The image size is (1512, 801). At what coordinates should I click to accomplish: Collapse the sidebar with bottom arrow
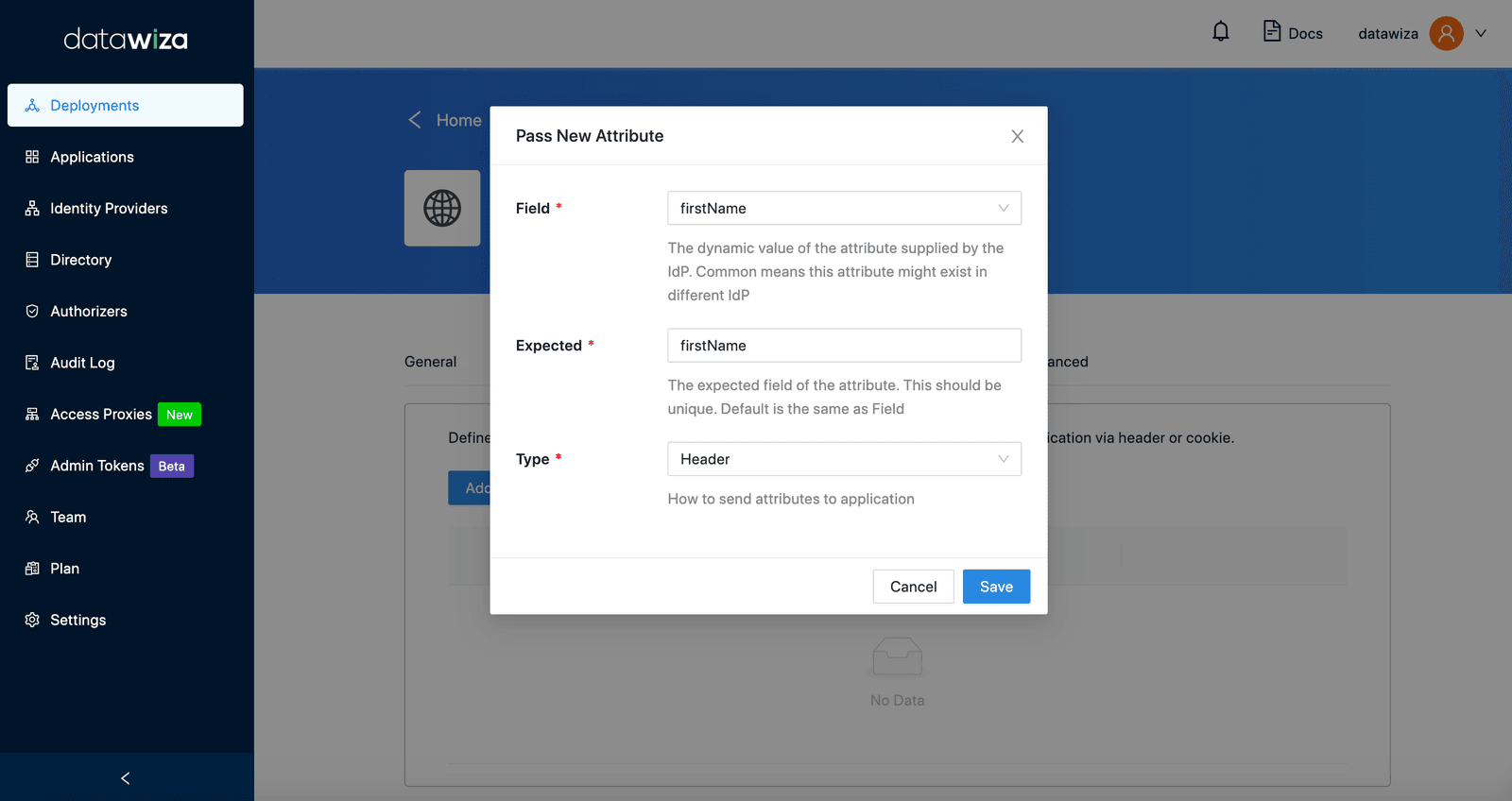tap(126, 777)
